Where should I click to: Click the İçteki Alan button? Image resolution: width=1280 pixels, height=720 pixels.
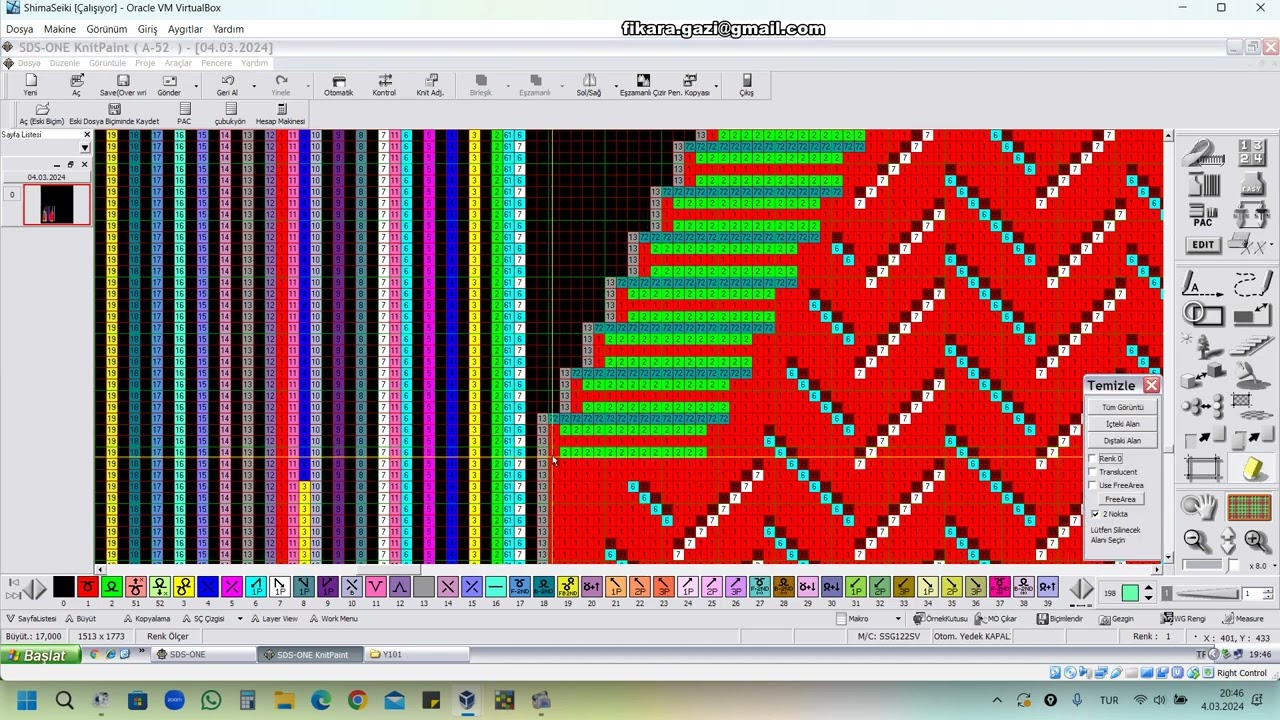click(x=1122, y=424)
